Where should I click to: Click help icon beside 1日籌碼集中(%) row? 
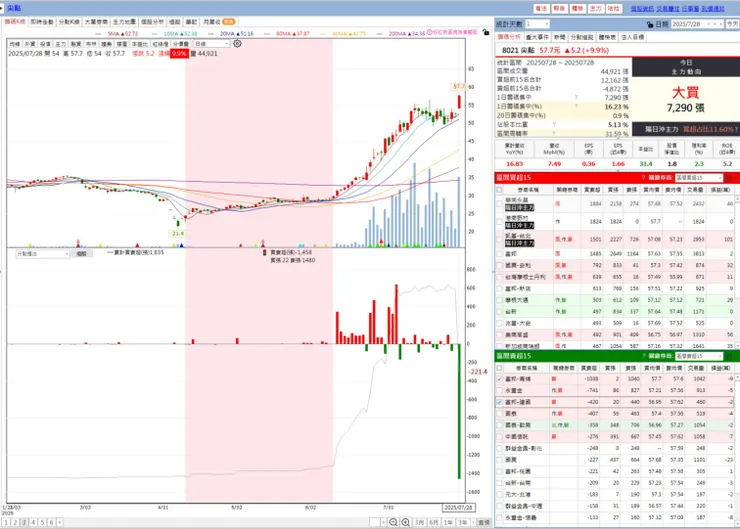(x=576, y=107)
